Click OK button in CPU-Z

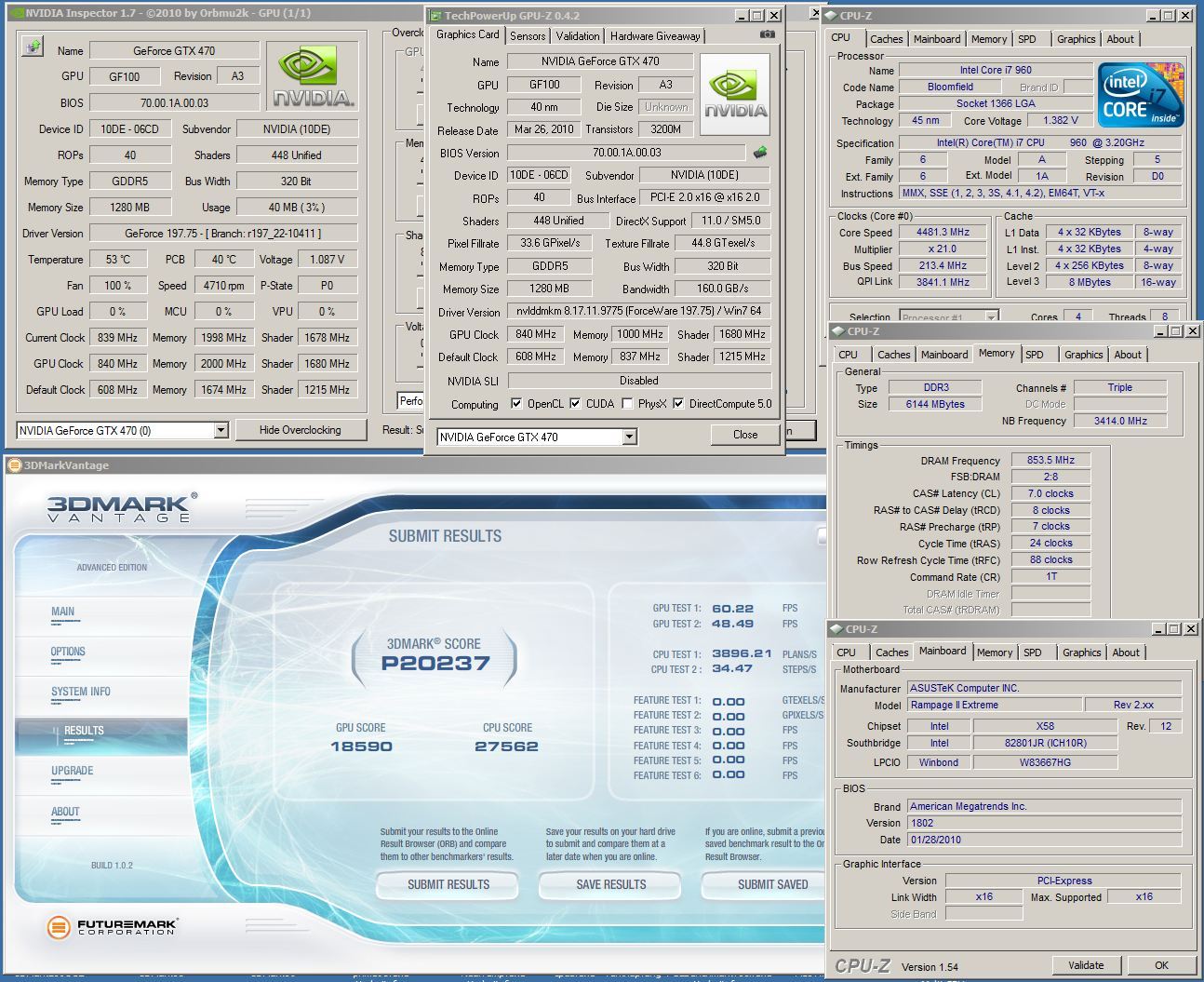pos(1161,965)
